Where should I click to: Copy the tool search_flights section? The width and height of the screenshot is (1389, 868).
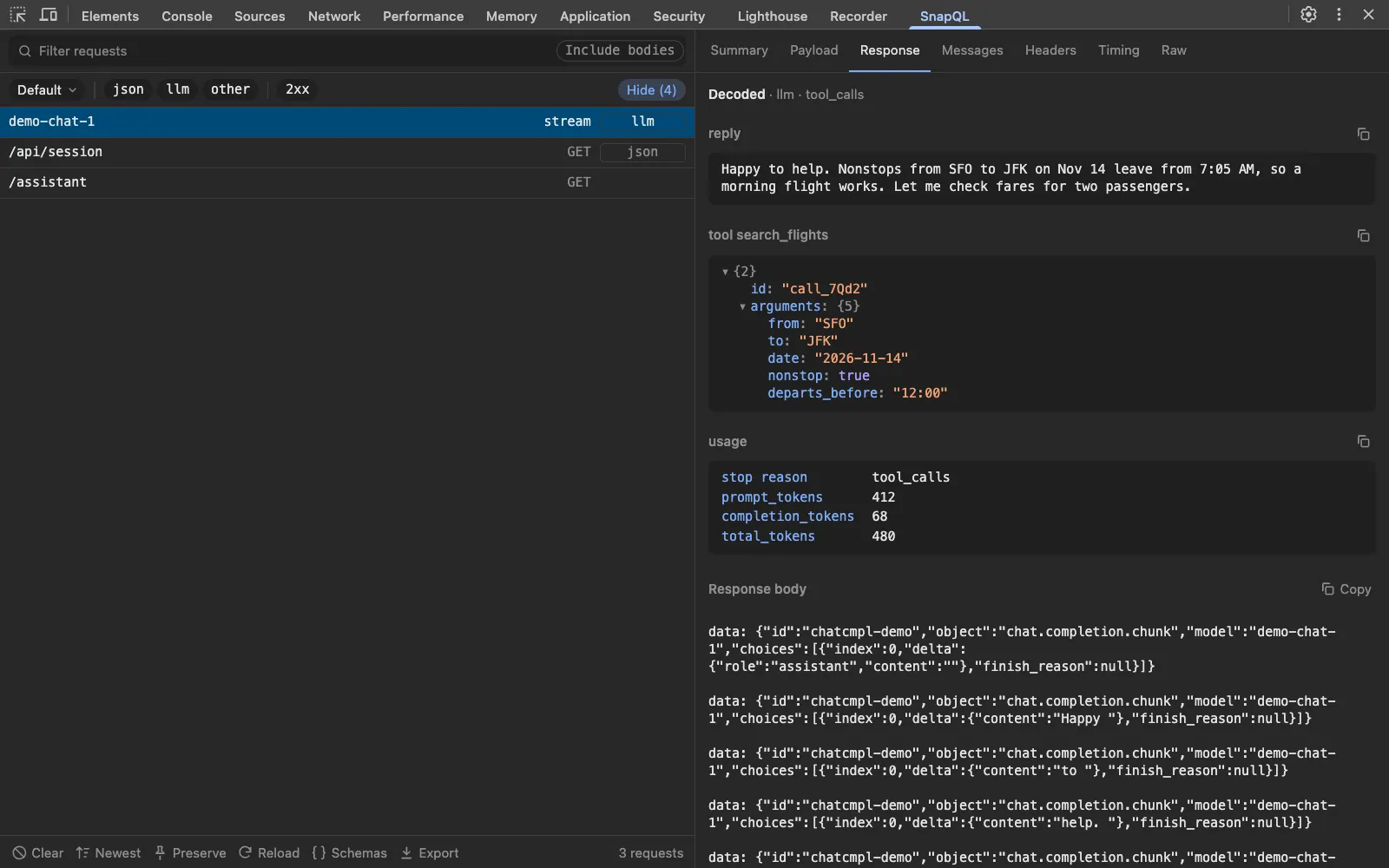pos(1363,235)
